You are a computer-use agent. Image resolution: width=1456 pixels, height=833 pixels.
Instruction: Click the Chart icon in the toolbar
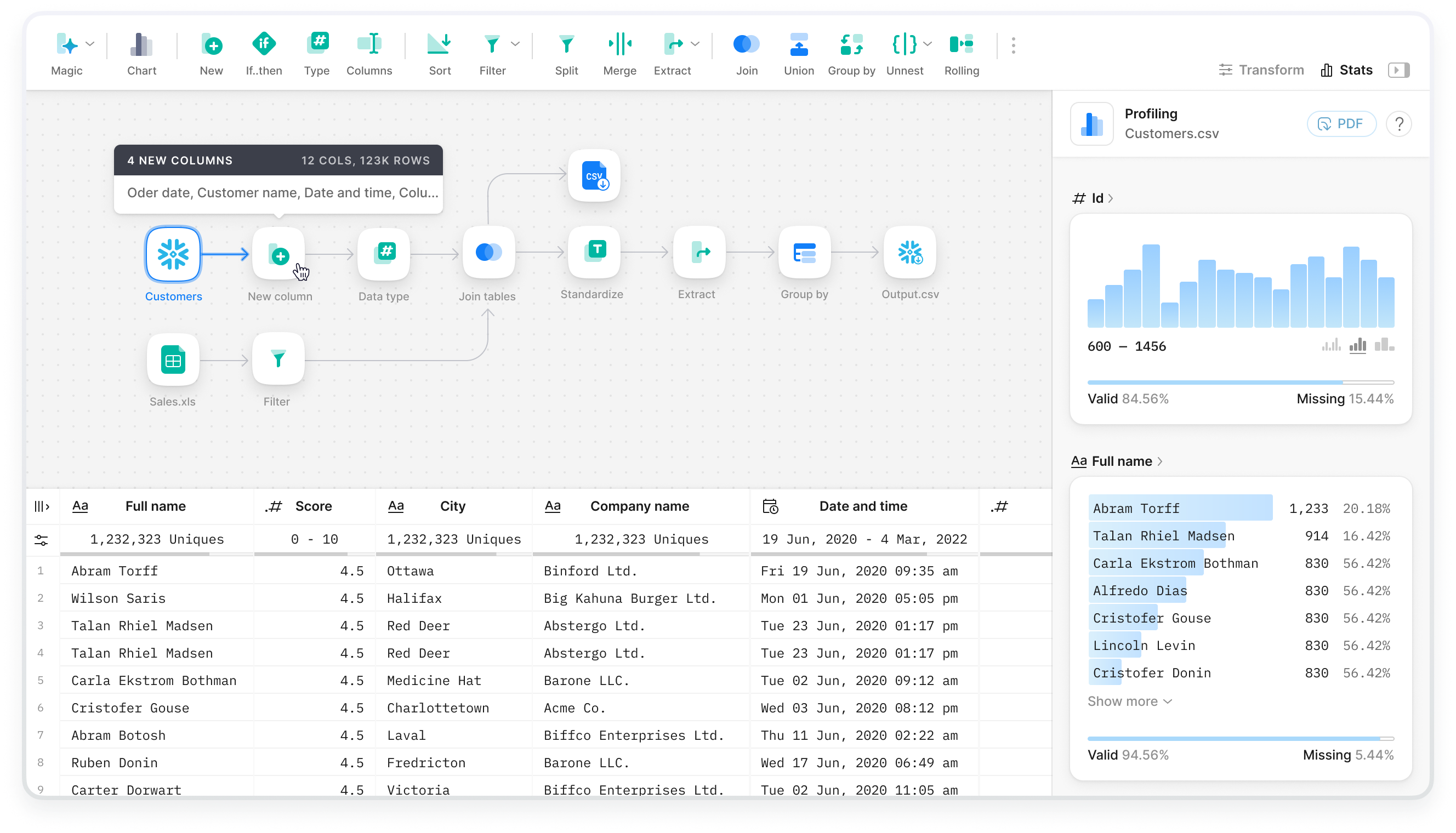pos(141,45)
